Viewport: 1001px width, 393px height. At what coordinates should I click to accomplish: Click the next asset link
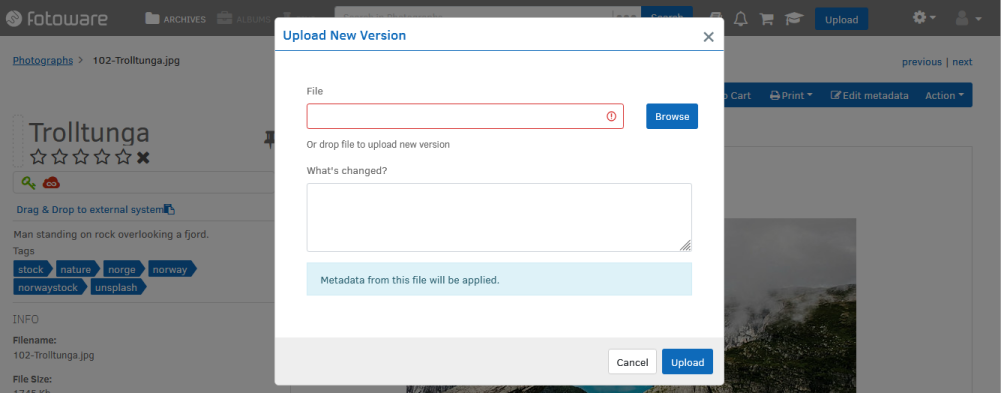click(962, 62)
